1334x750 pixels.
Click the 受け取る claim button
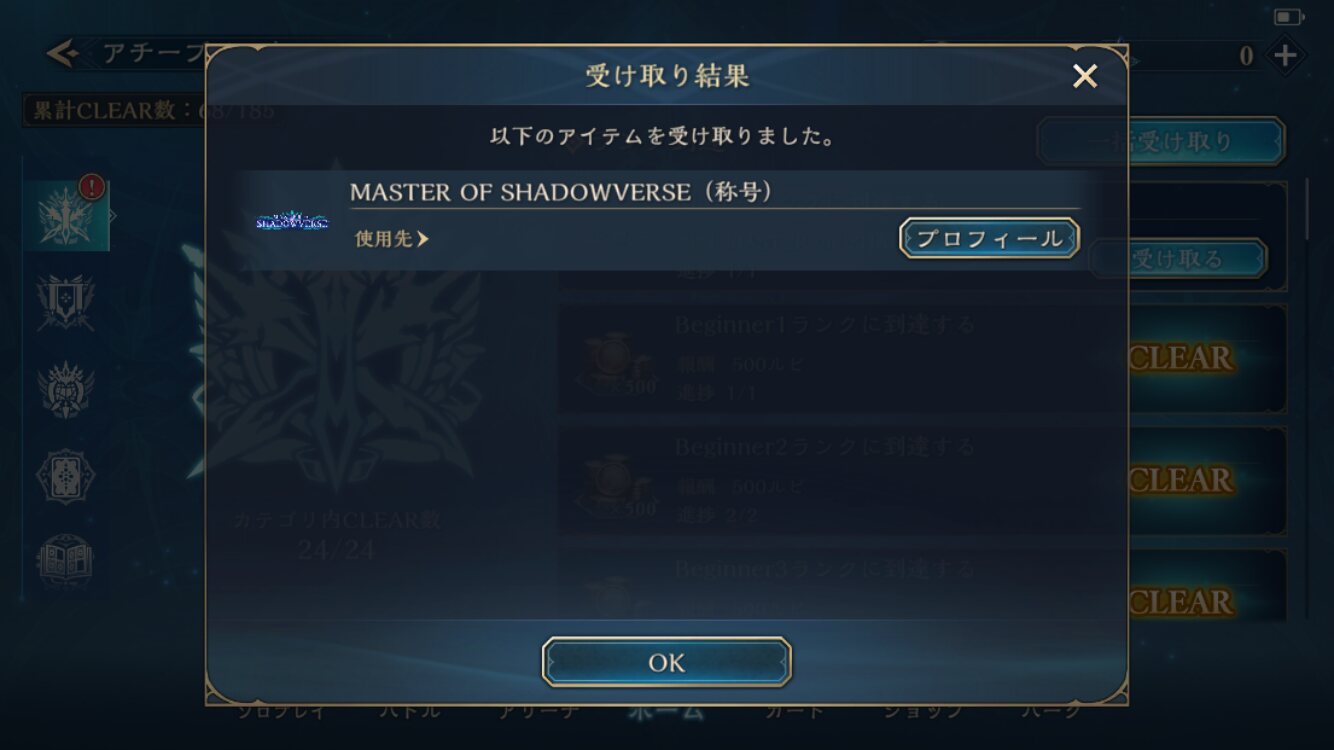[x=1178, y=259]
